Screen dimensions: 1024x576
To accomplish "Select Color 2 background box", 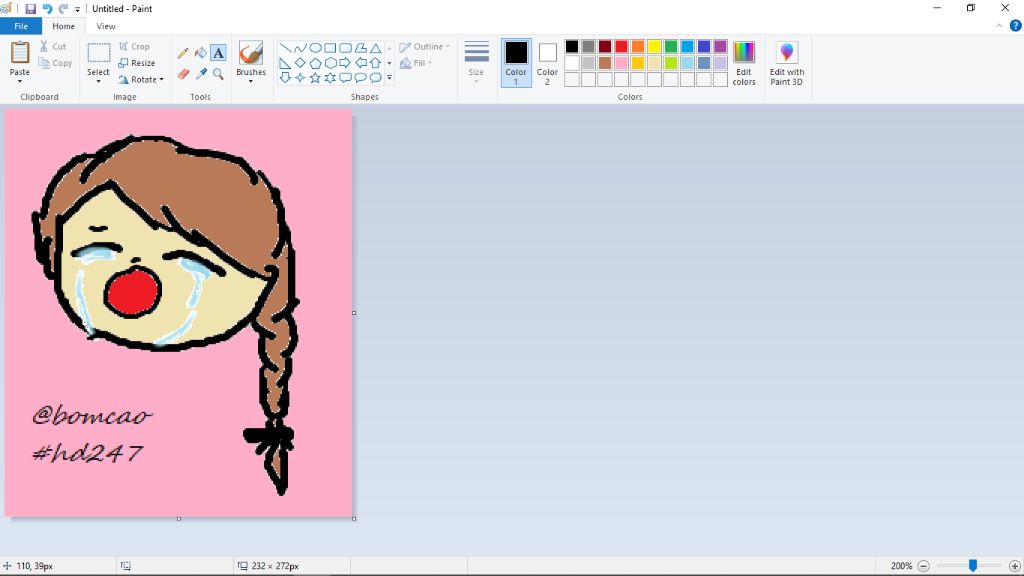I will coord(547,63).
